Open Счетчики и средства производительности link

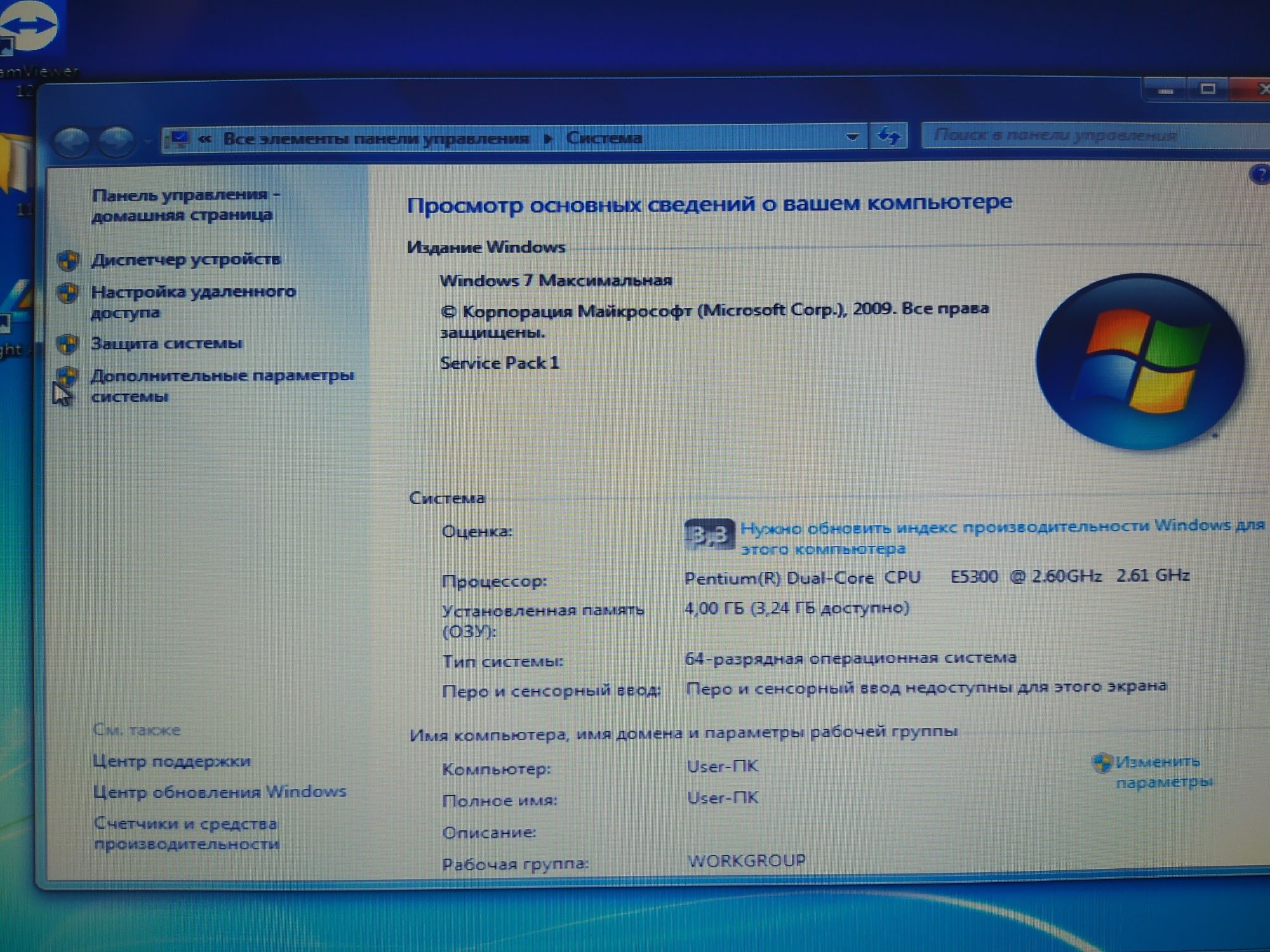pyautogui.click(x=186, y=833)
